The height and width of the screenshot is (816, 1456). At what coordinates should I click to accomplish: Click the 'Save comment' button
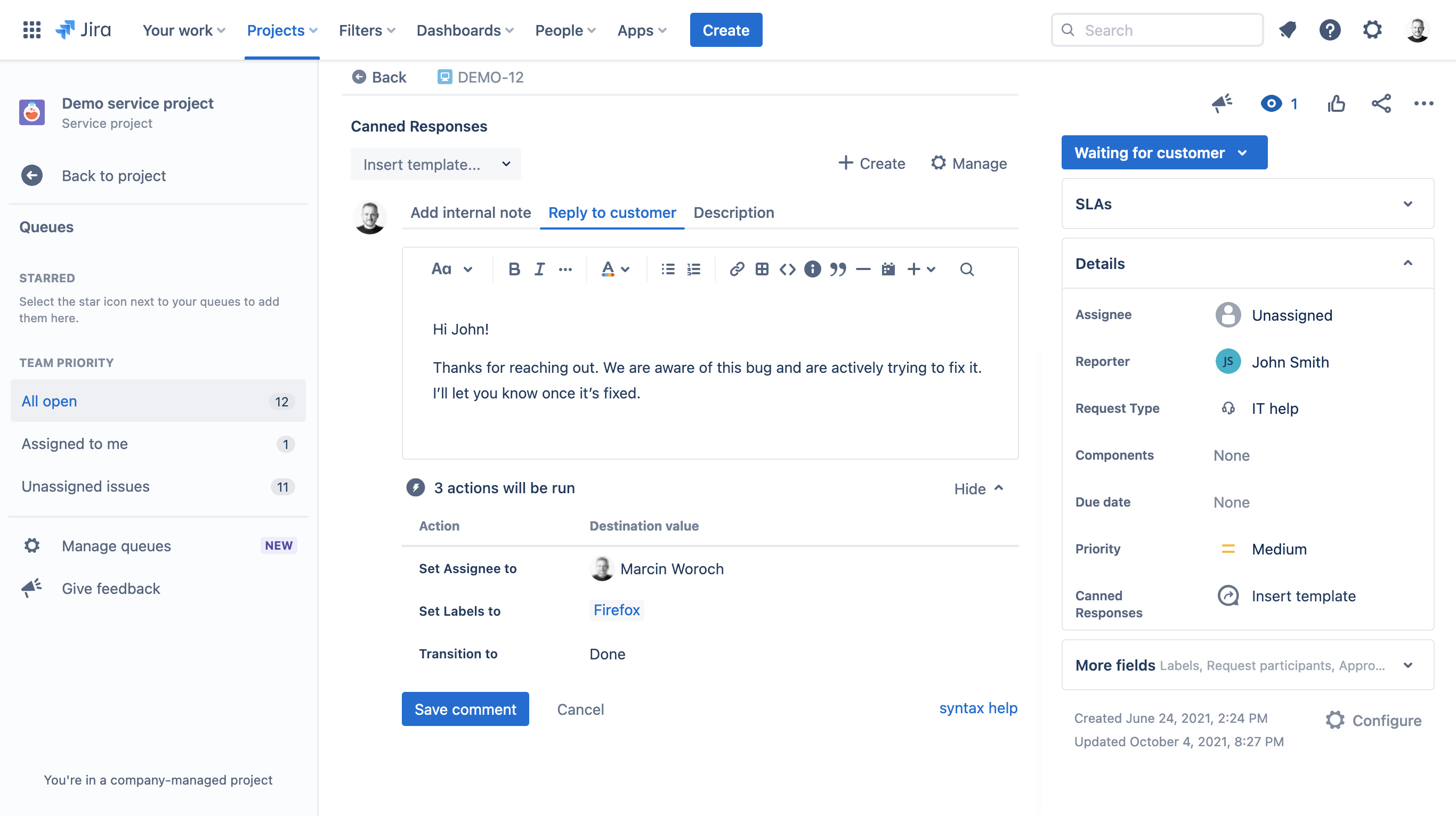tap(465, 709)
